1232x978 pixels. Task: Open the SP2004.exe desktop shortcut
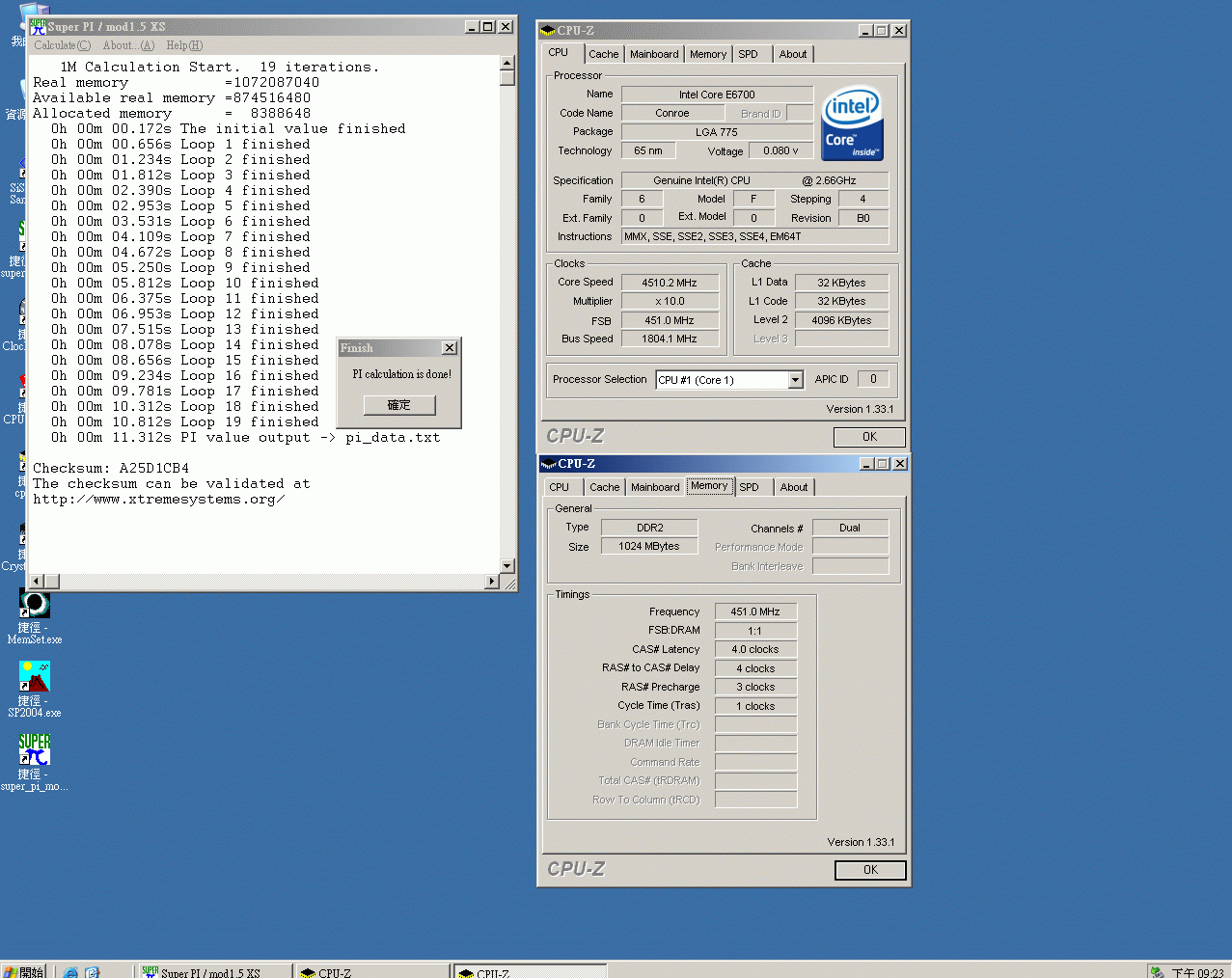point(35,678)
